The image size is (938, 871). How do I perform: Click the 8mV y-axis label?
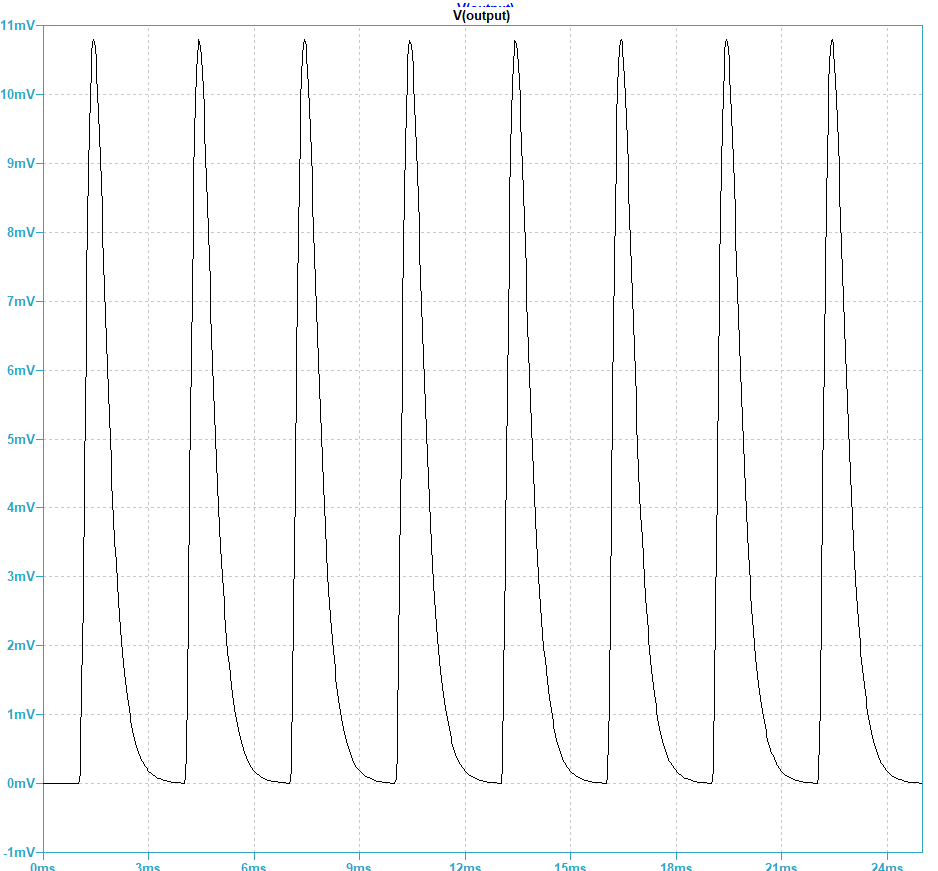21,232
